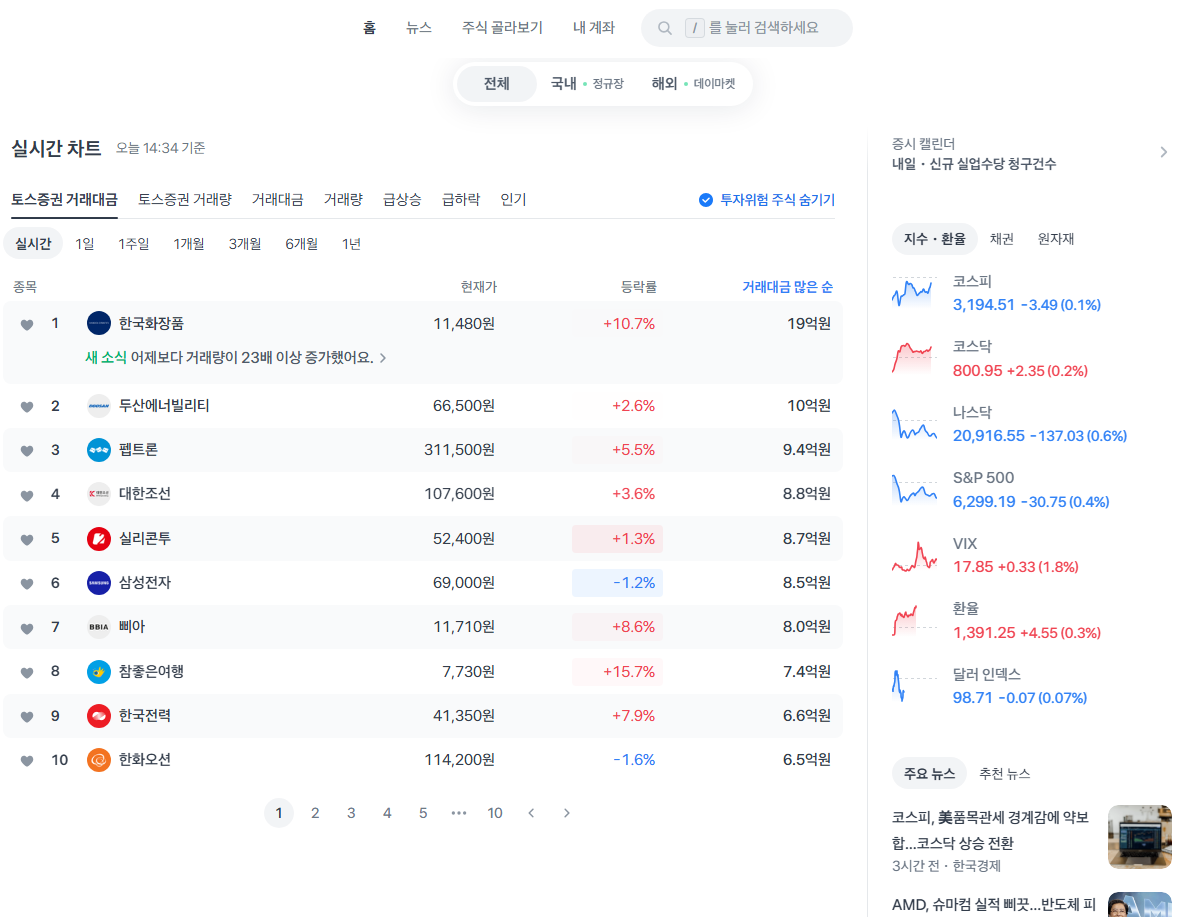The width and height of the screenshot is (1191, 917).
Task: Open the 뉴스 menu
Action: coord(419,28)
